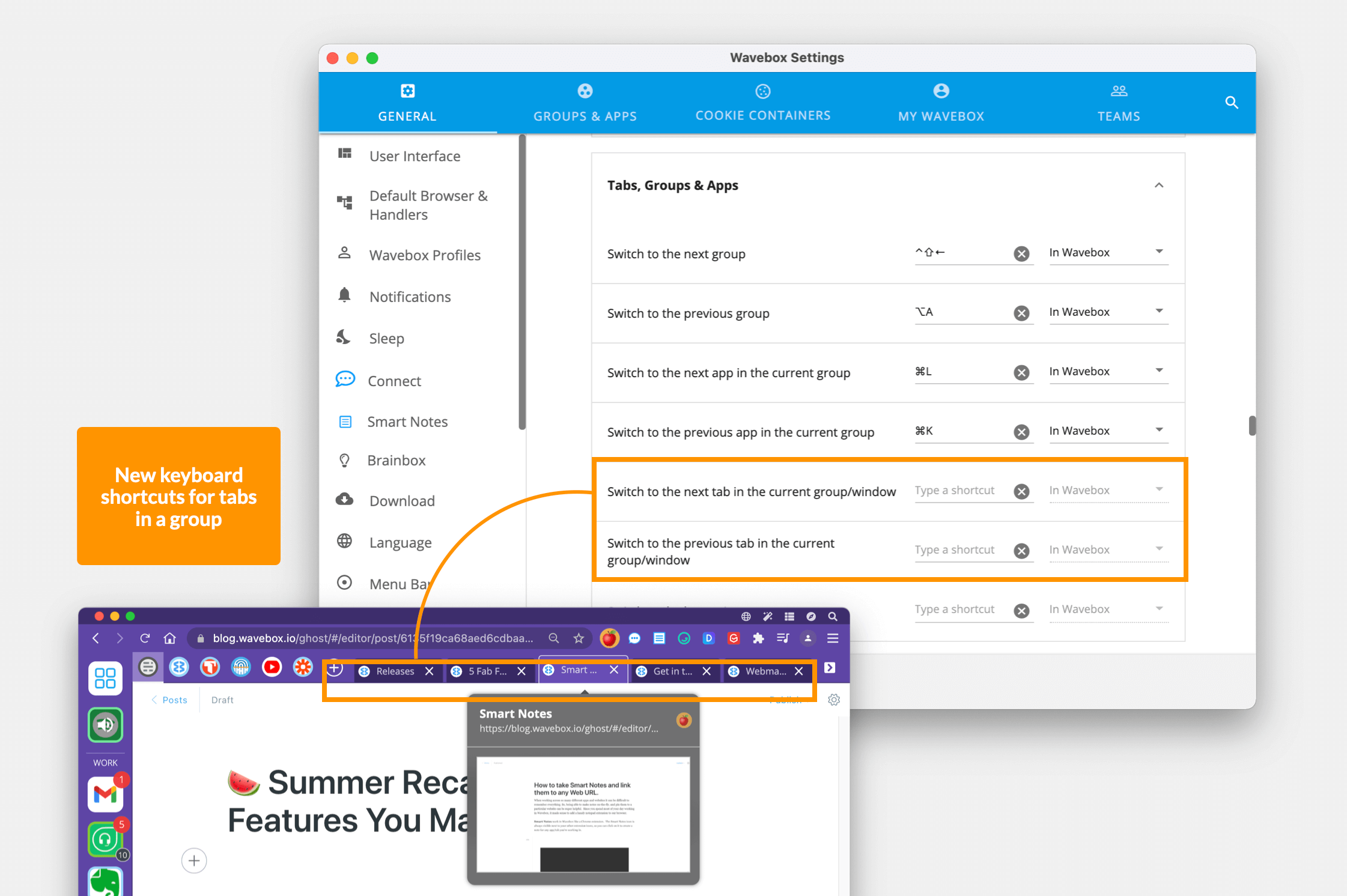Clear shortcut for previous tab in group/window
This screenshot has width=1347, height=896.
click(x=1021, y=551)
